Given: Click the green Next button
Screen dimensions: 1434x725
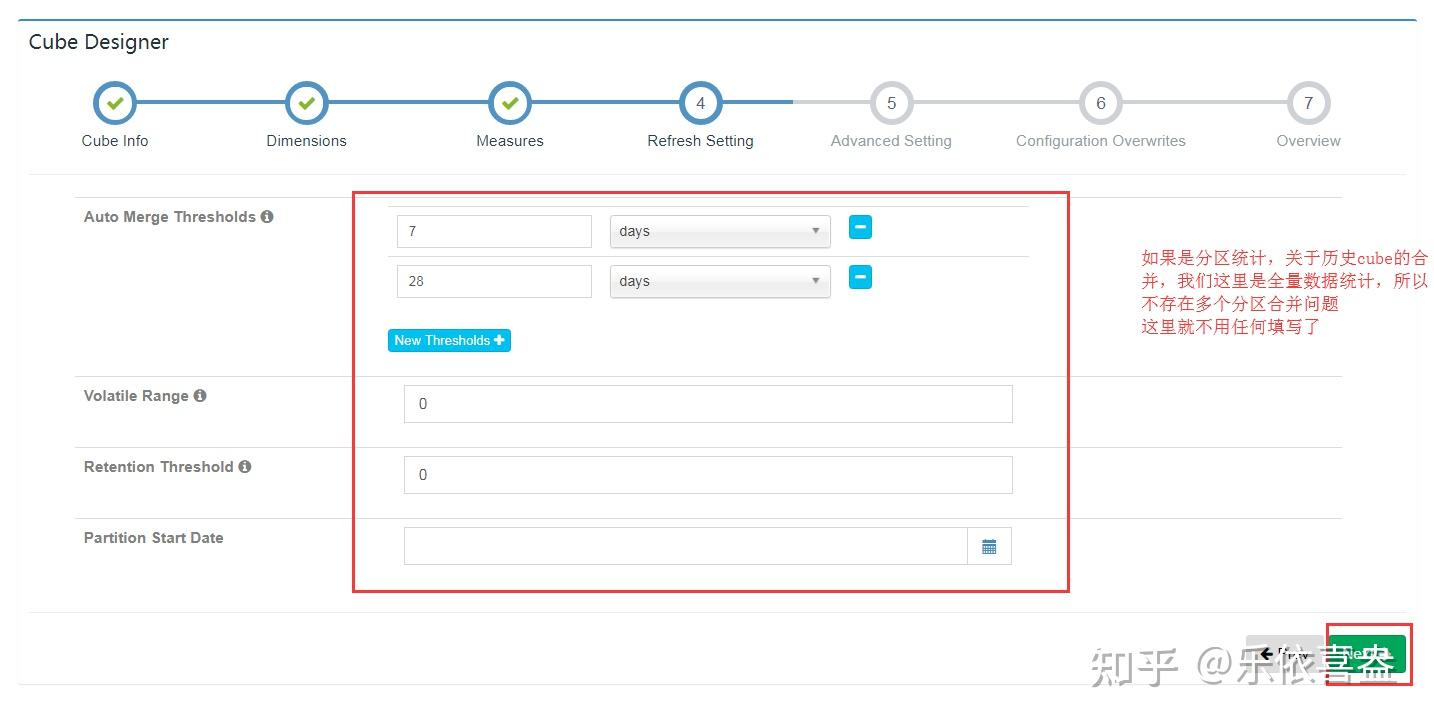Looking at the screenshot, I should [x=1368, y=654].
